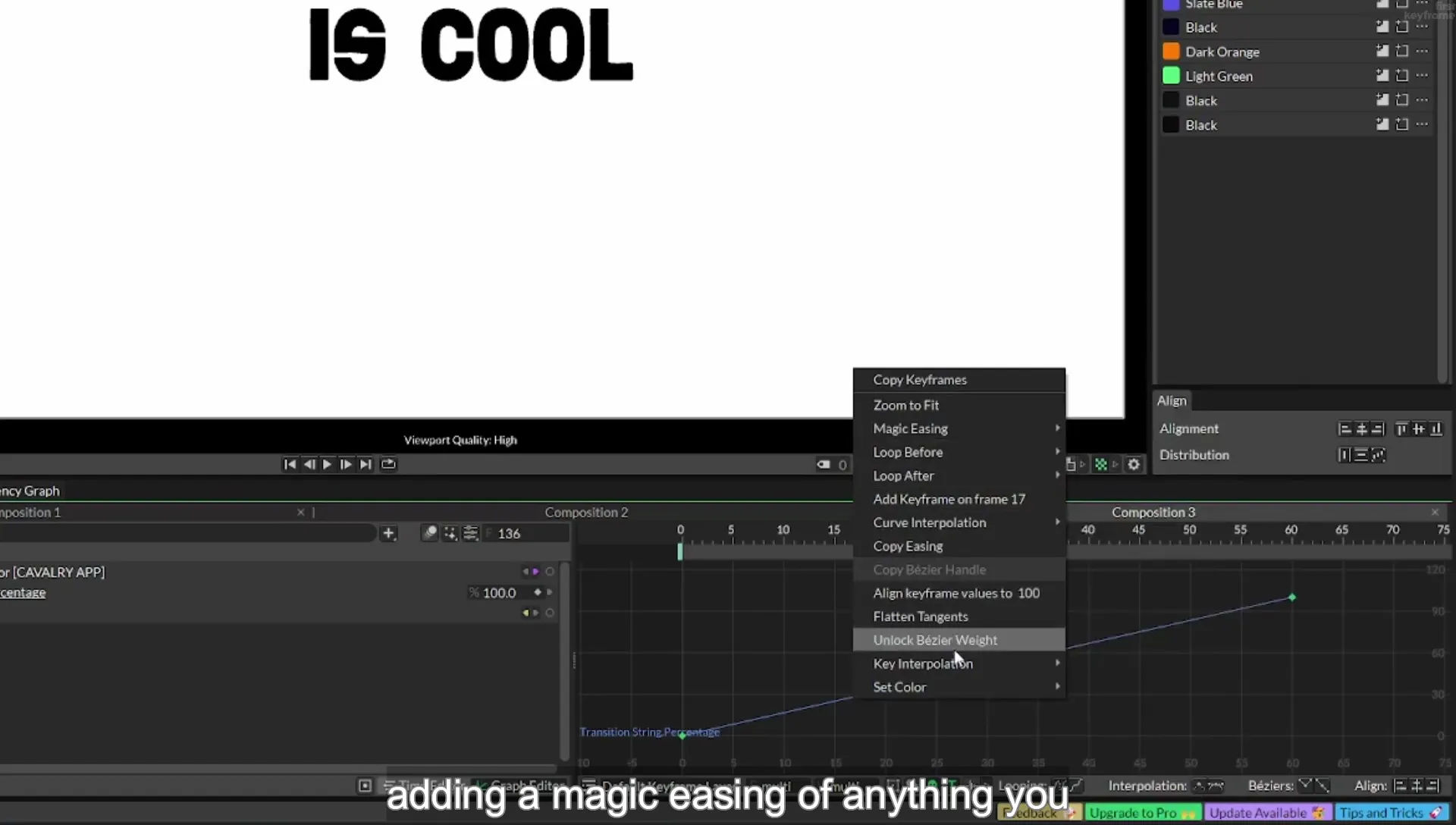
Task: Expand the Key Interpolation submenu
Action: coord(959,663)
